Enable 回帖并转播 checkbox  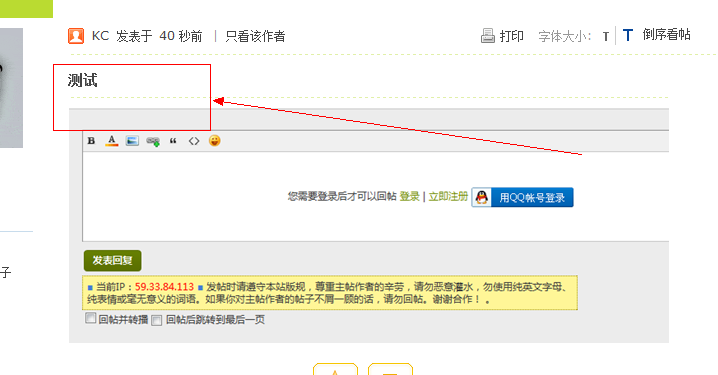point(91,318)
